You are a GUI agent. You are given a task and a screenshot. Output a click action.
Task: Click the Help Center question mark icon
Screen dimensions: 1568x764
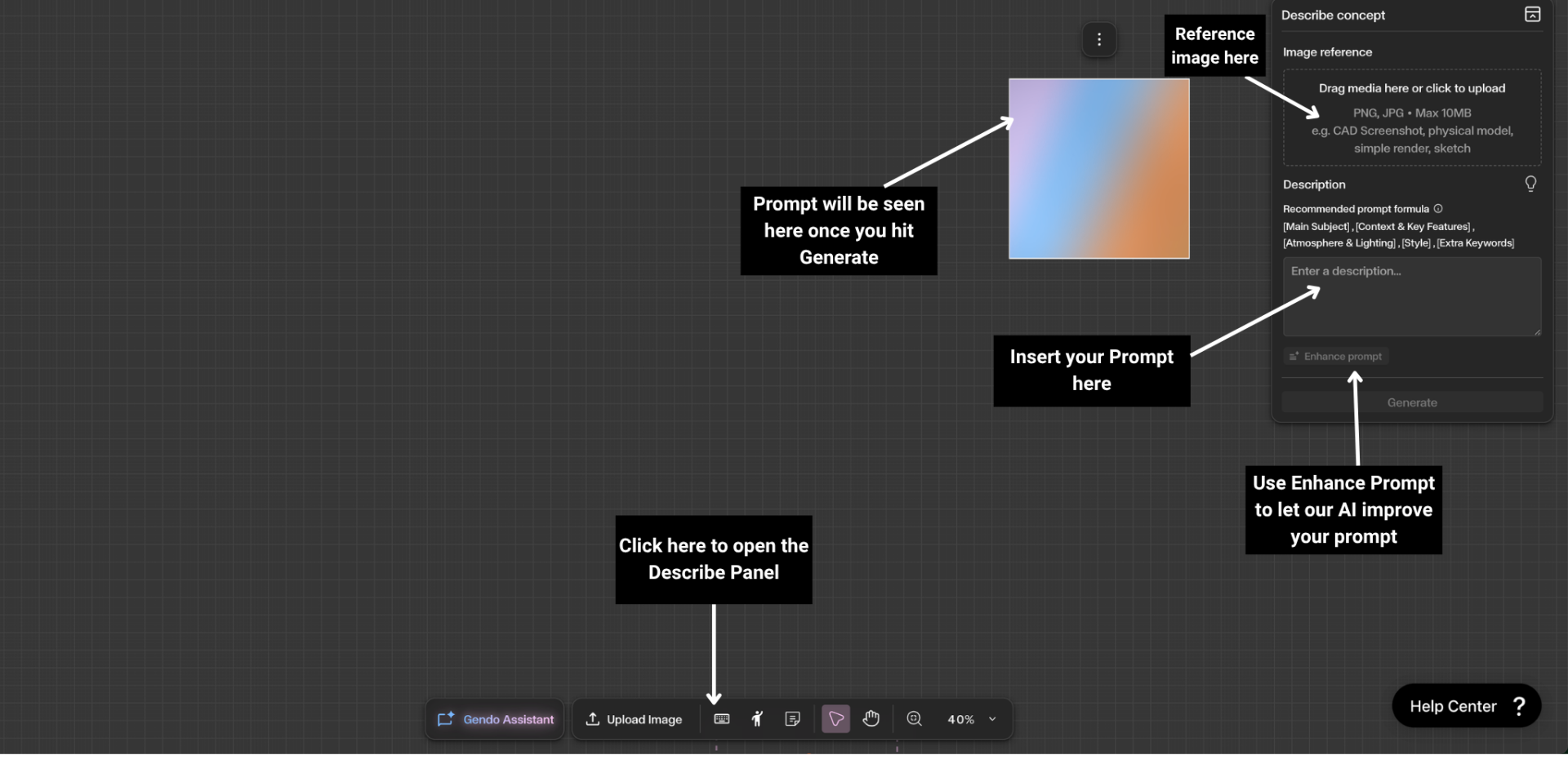pyautogui.click(x=1519, y=706)
